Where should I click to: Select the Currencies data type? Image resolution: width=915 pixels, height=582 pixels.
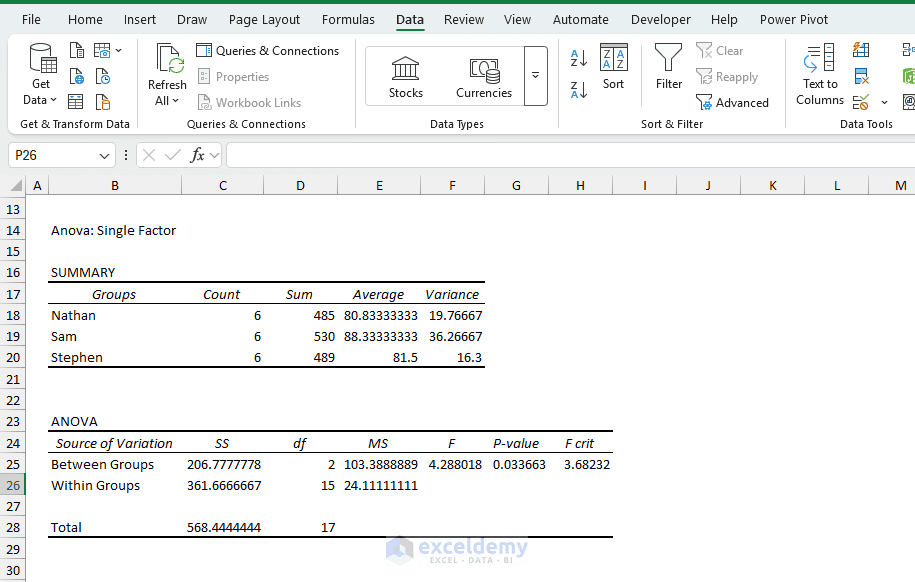(x=484, y=77)
